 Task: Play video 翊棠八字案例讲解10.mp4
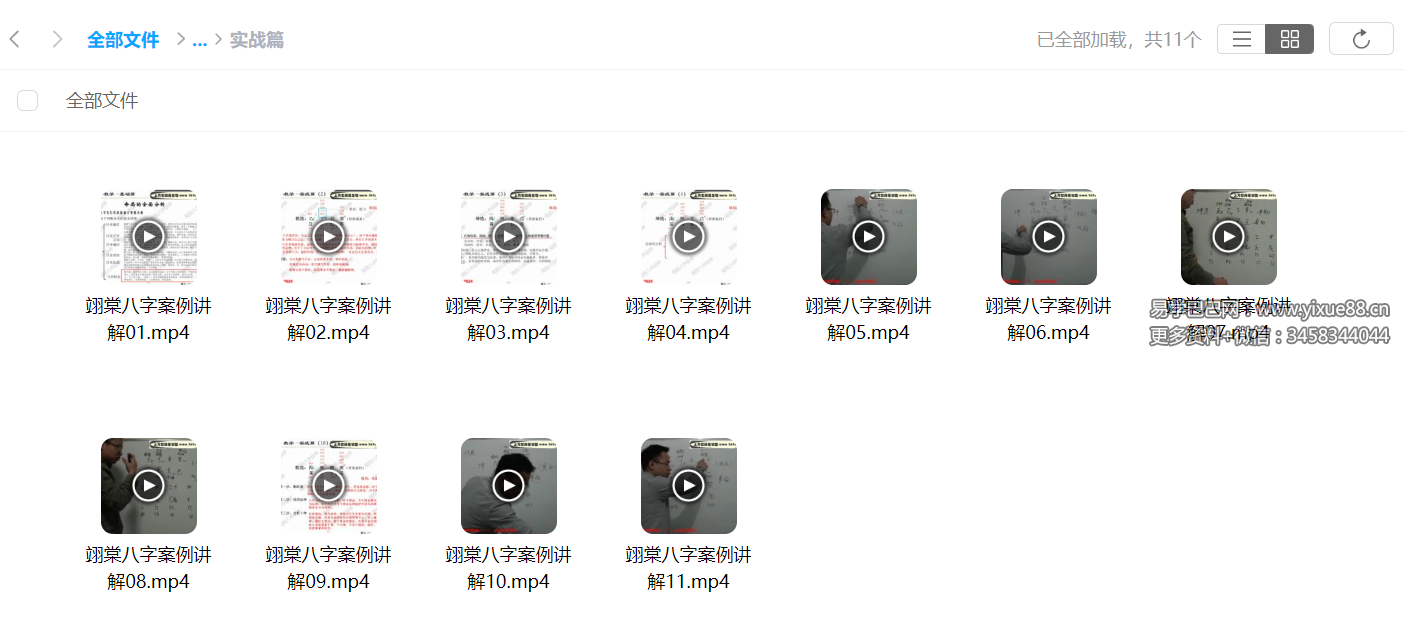pyautogui.click(x=509, y=486)
